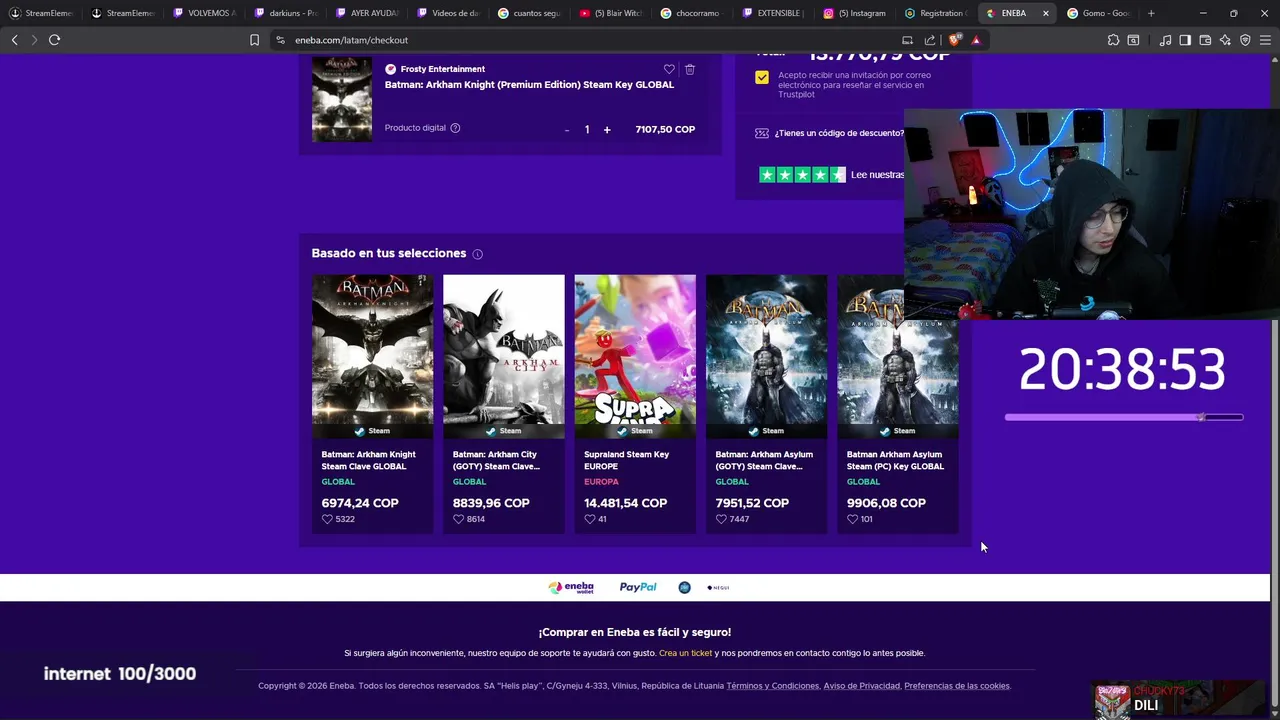Open the Extensions puzzle icon
Image resolution: width=1280 pixels, height=720 pixels.
1113,40
